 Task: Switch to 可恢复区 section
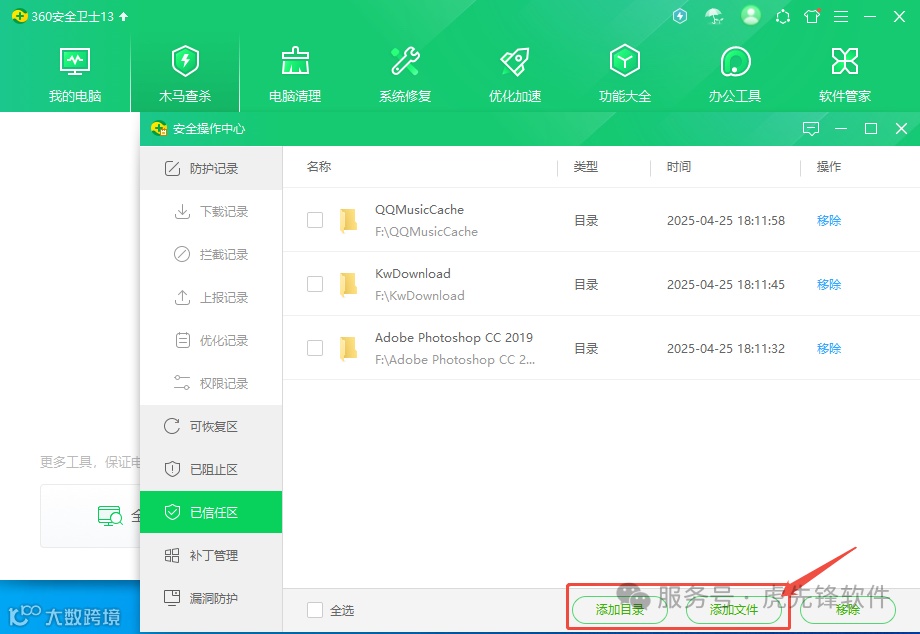coord(211,426)
